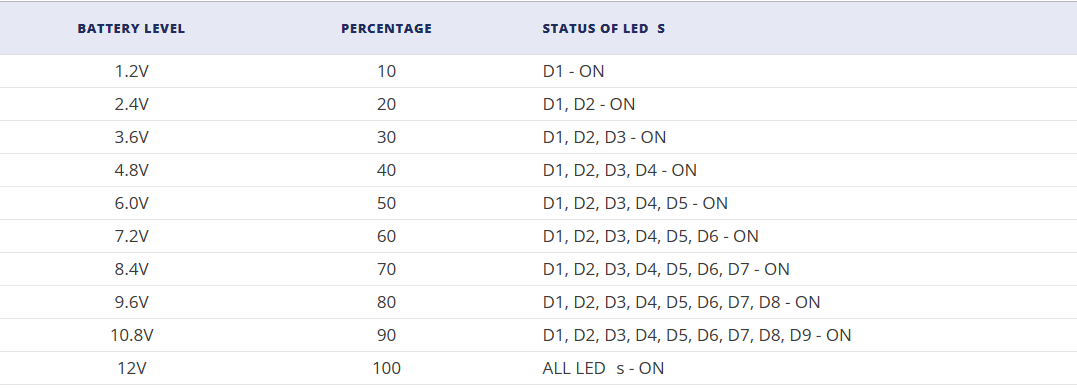Select the 9.6V battery level cell
This screenshot has height=389, width=1077.
point(131,302)
